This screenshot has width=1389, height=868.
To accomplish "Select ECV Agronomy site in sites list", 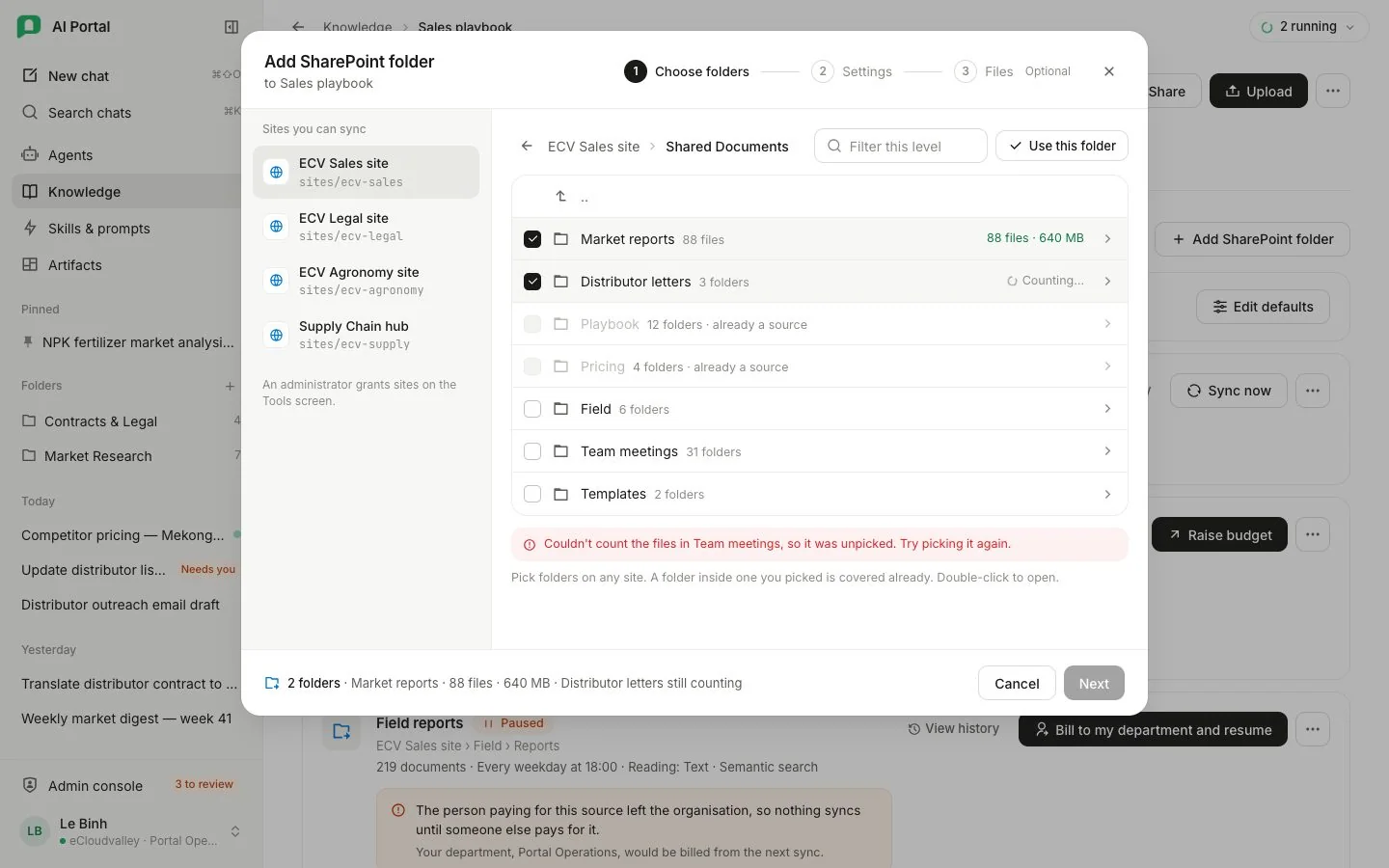I will point(366,281).
